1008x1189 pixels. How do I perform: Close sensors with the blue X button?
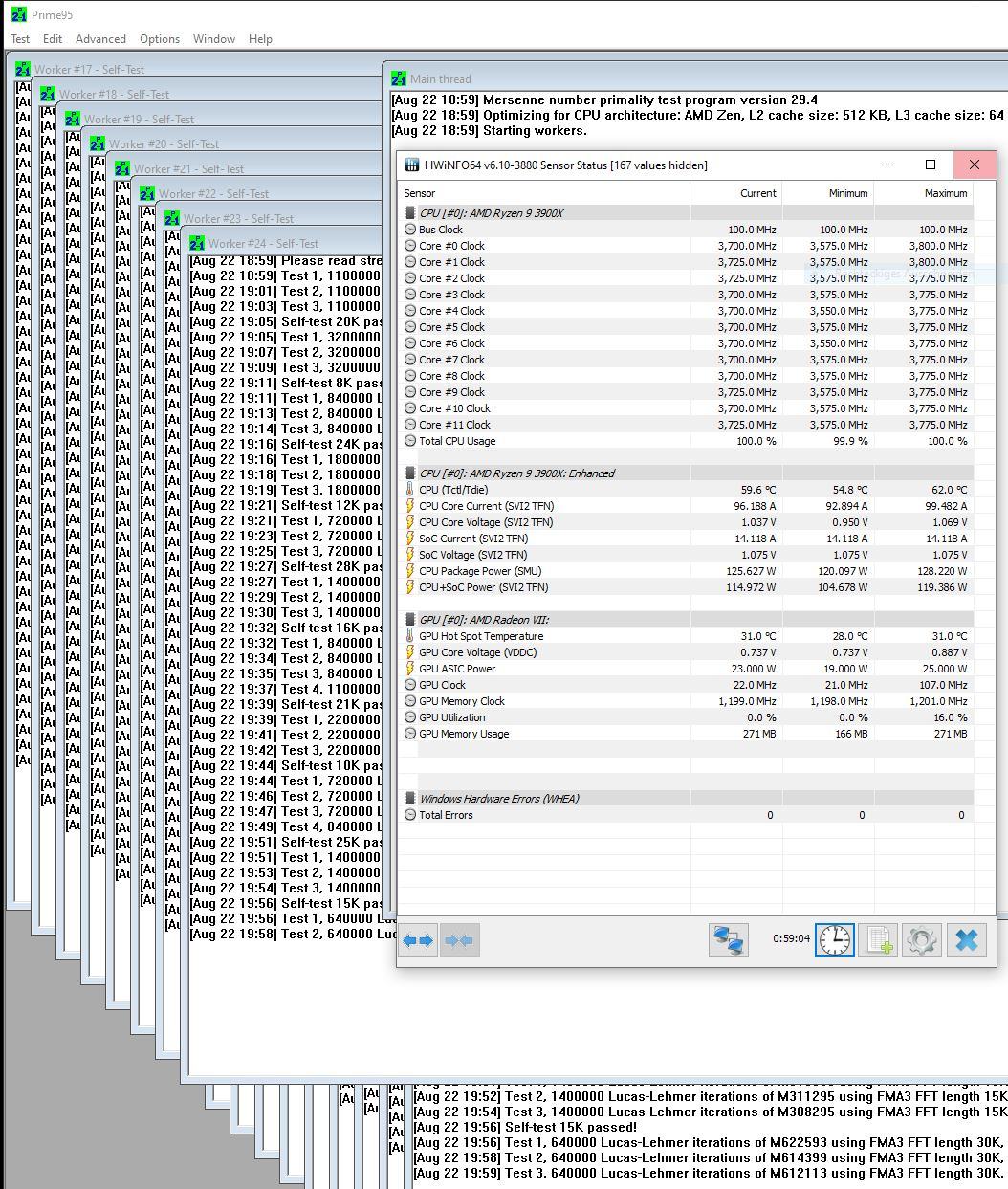pyautogui.click(x=966, y=939)
